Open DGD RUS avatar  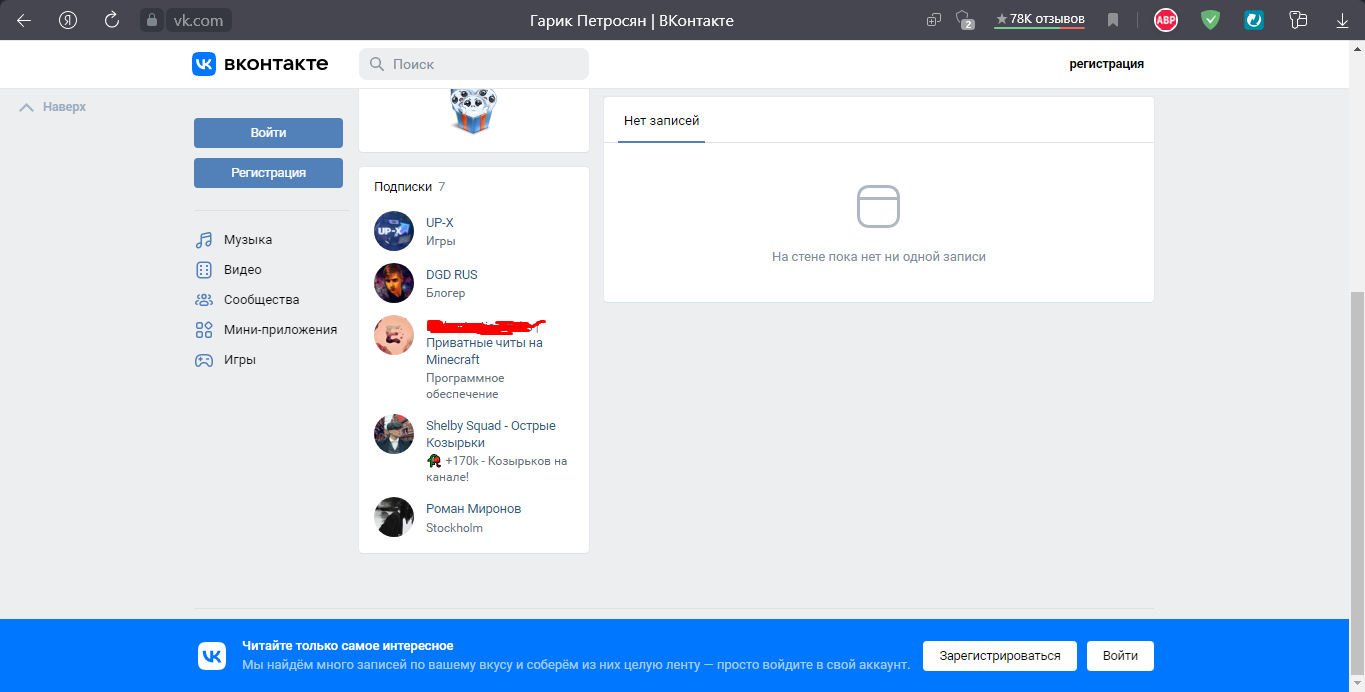click(x=394, y=283)
